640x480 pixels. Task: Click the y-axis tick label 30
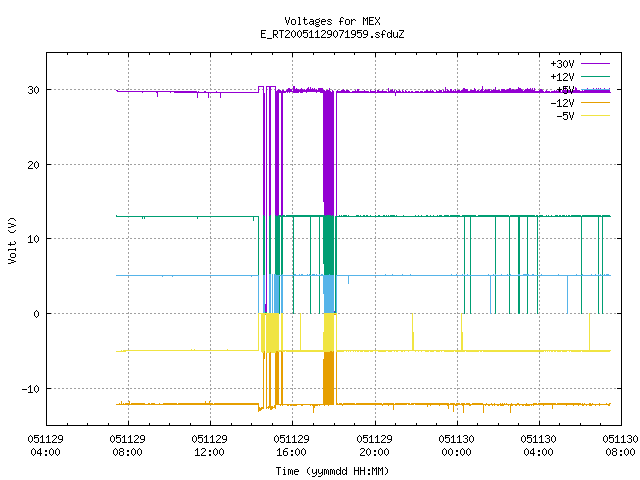33,90
